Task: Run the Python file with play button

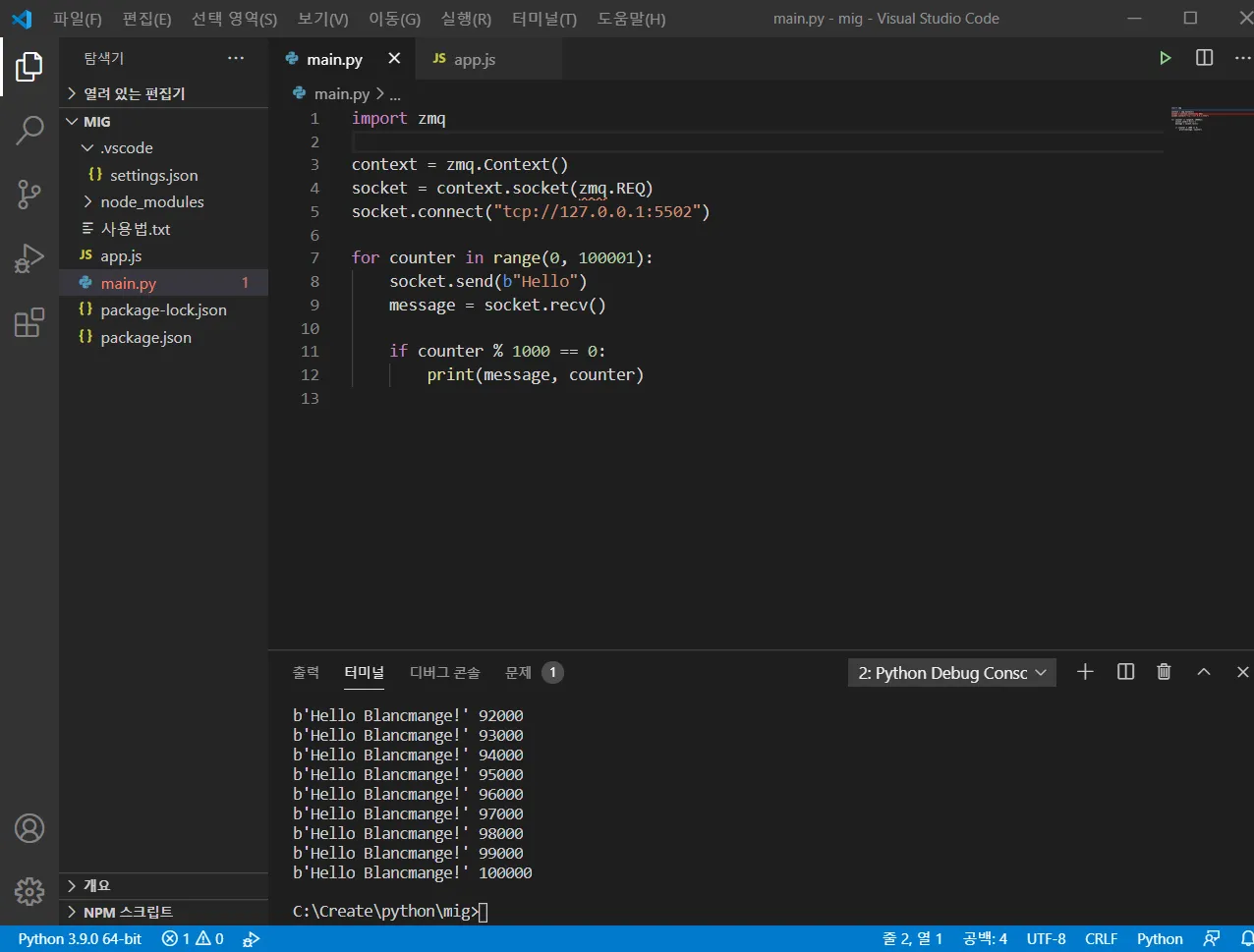Action: (1165, 58)
